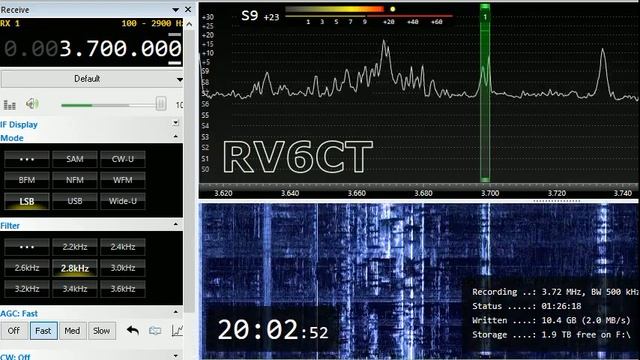Open more modes ellipsis button
The image size is (640, 360).
click(27, 159)
